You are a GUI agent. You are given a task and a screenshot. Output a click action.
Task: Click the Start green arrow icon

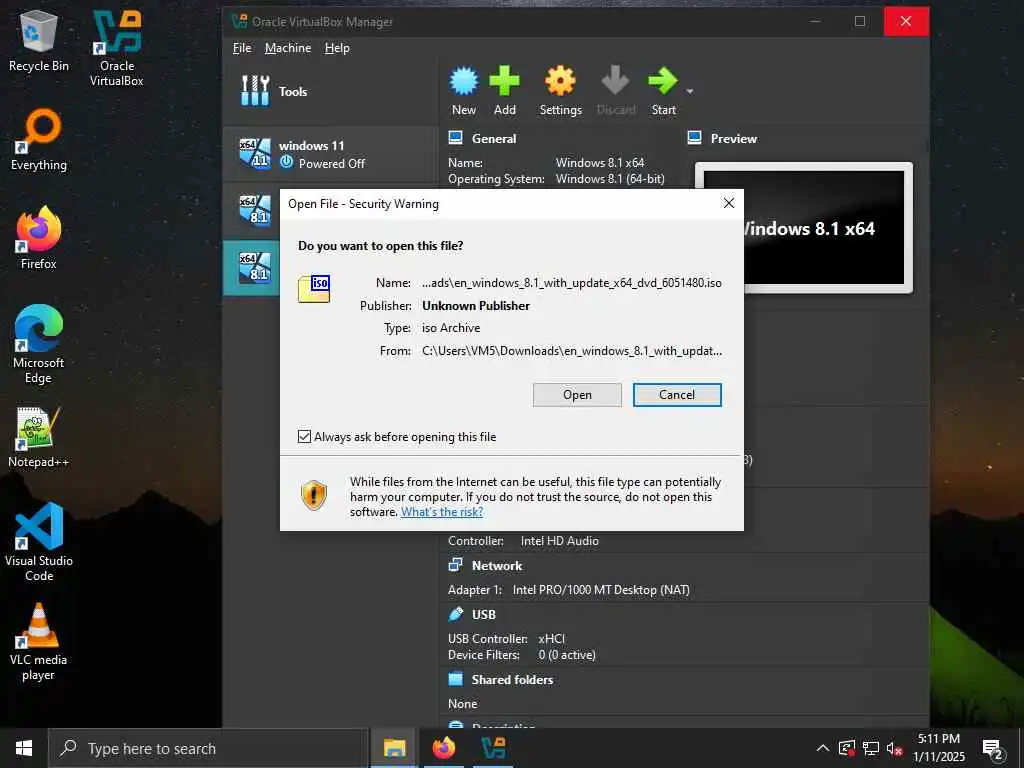coord(663,81)
